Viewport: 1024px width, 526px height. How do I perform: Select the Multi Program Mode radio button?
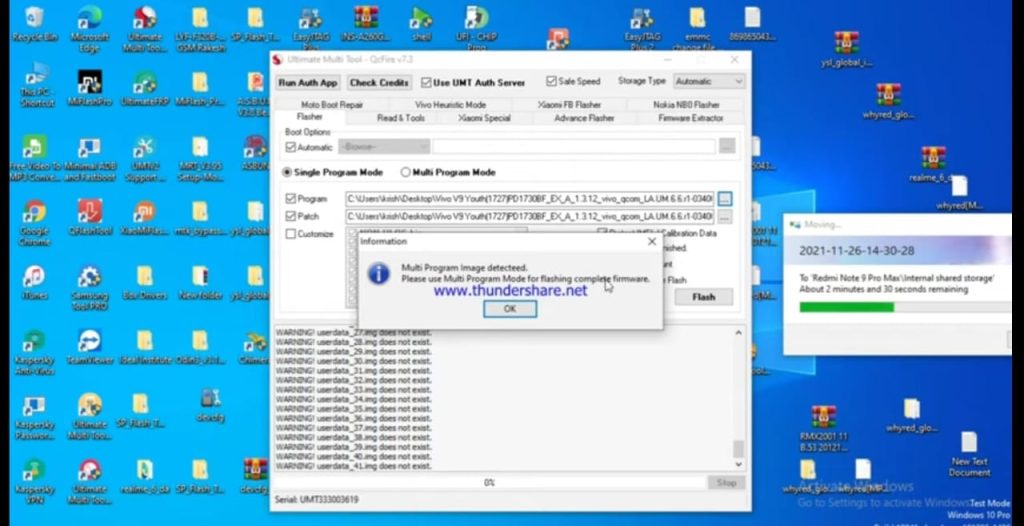click(x=406, y=172)
